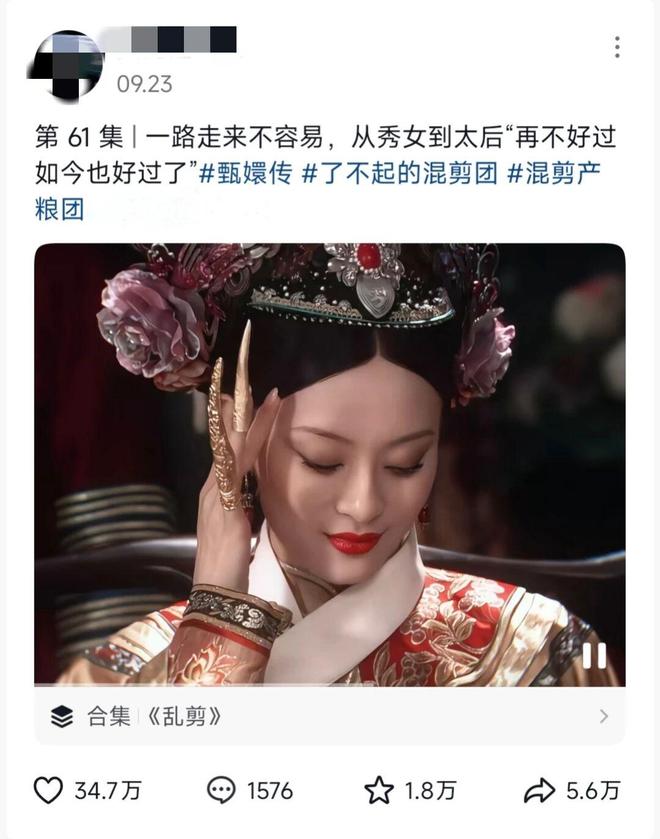The width and height of the screenshot is (660, 839).
Task: Open hashtag #混剪产粮团
Action: (318, 191)
